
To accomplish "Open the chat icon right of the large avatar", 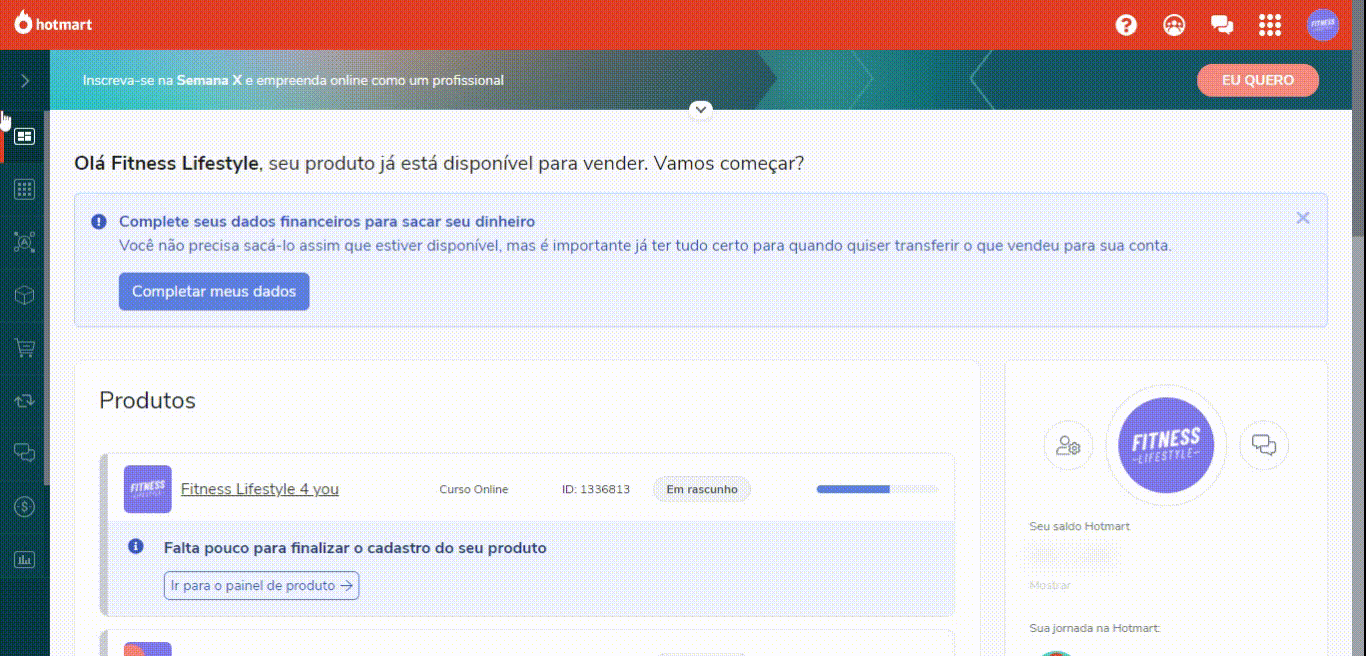I will [1264, 446].
